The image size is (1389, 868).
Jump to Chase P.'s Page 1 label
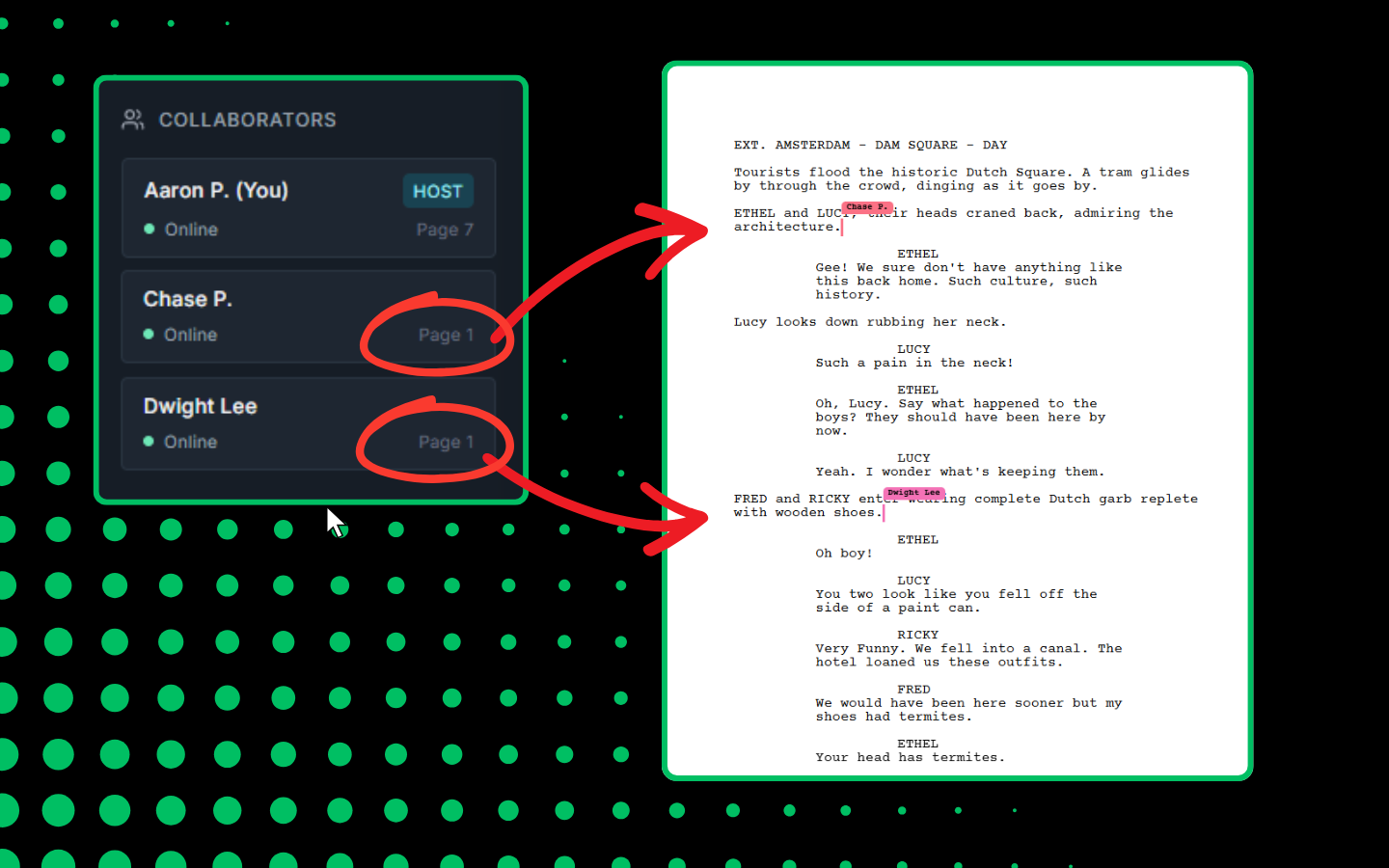(446, 335)
